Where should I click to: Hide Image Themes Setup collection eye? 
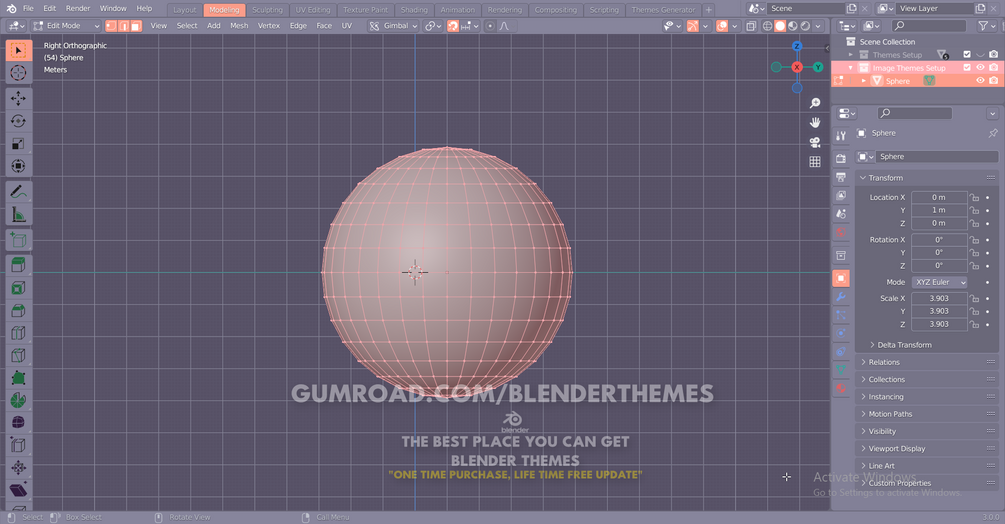pyautogui.click(x=980, y=67)
